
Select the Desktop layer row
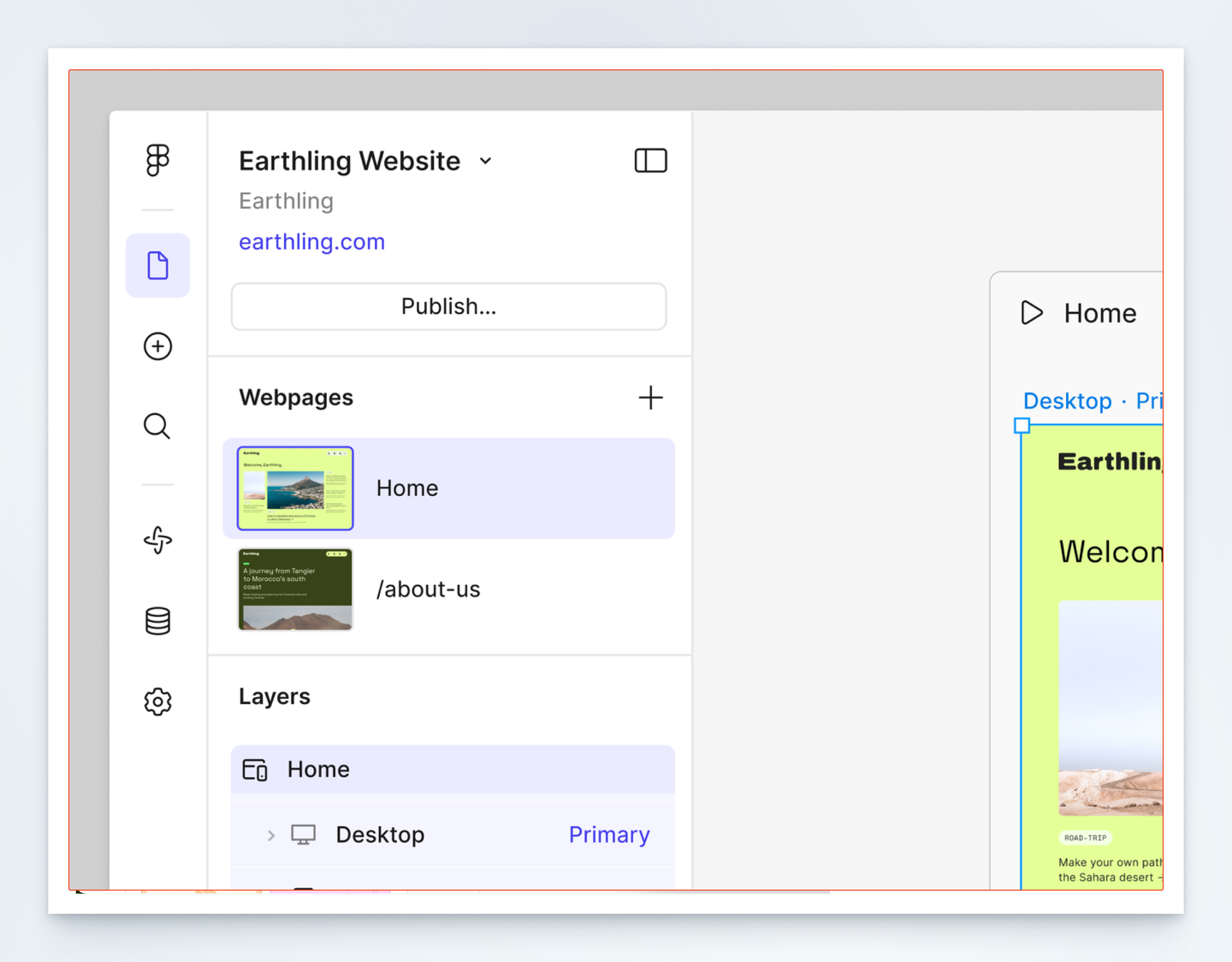[380, 834]
